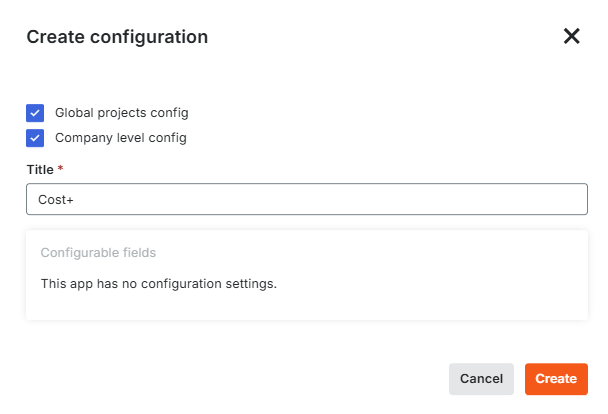This screenshot has height=414, width=608.
Task: Click the red required asterisk next to Title
Action: pyautogui.click(x=60, y=168)
